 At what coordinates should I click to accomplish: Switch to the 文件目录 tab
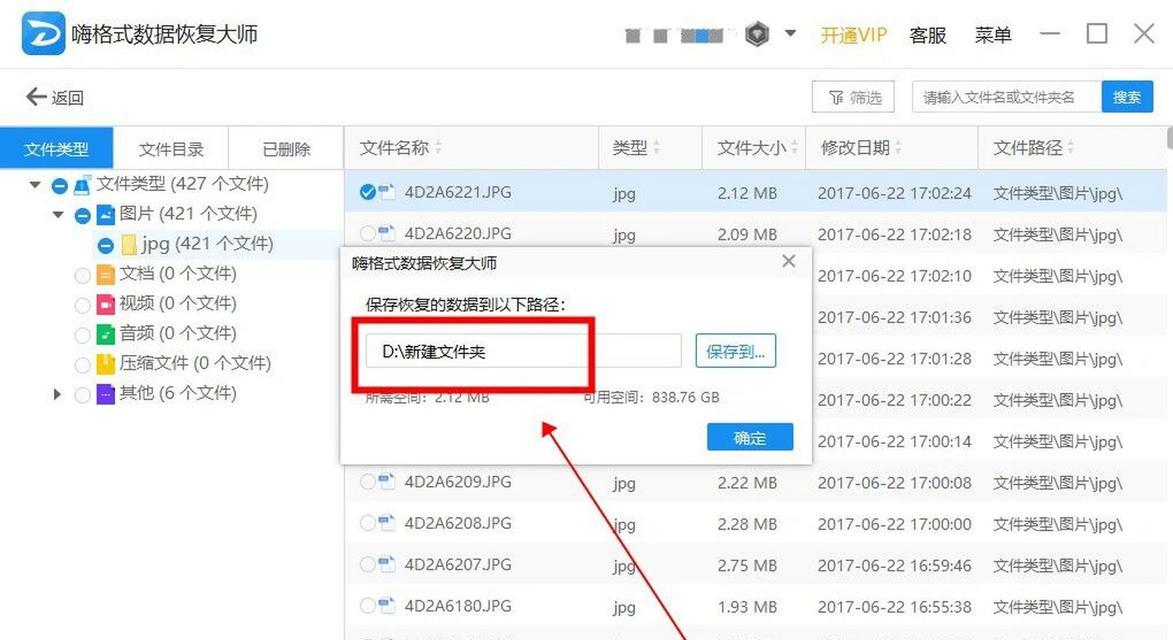pos(171,148)
